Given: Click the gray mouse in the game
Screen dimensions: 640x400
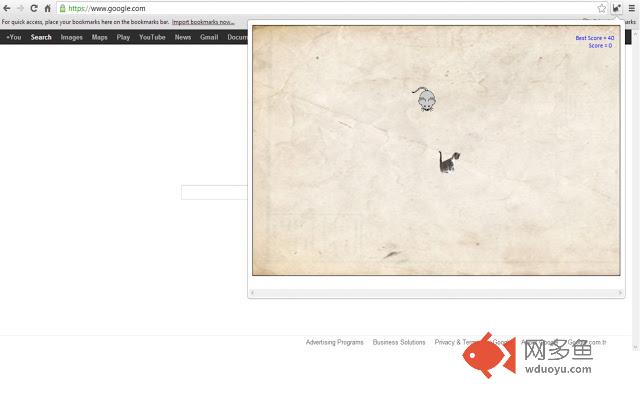Looking at the screenshot, I should 424,99.
